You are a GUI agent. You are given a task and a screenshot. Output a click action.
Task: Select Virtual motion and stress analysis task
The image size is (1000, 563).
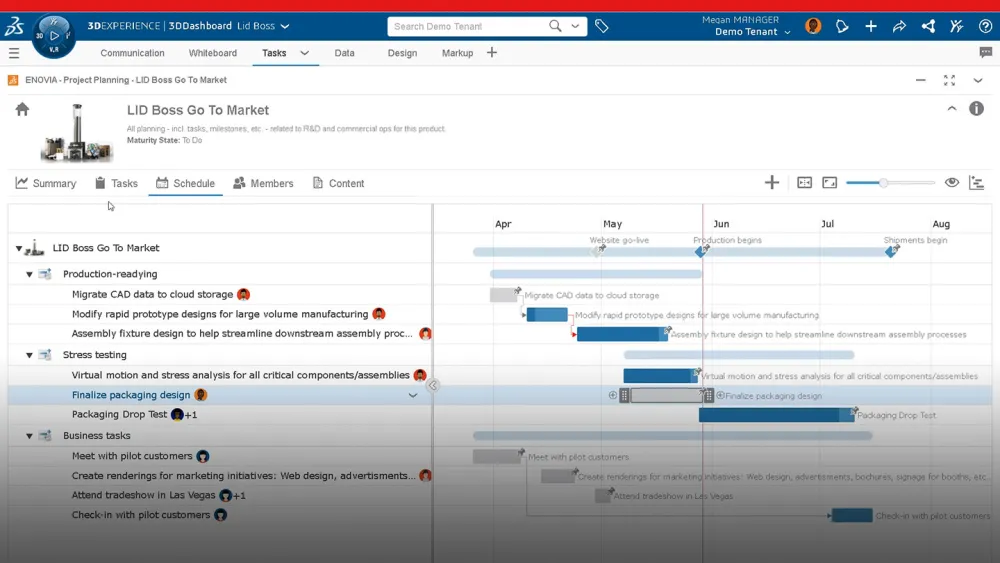pyautogui.click(x=240, y=376)
